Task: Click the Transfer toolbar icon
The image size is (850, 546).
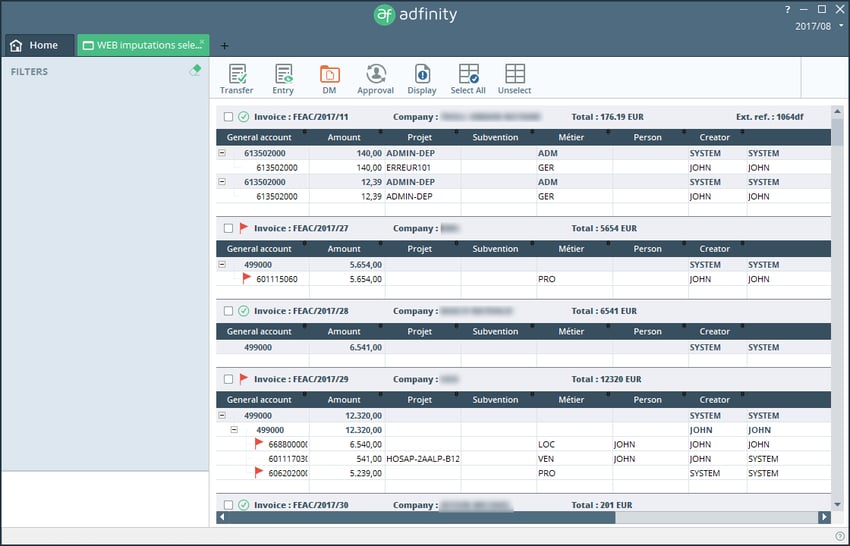Action: coord(237,74)
